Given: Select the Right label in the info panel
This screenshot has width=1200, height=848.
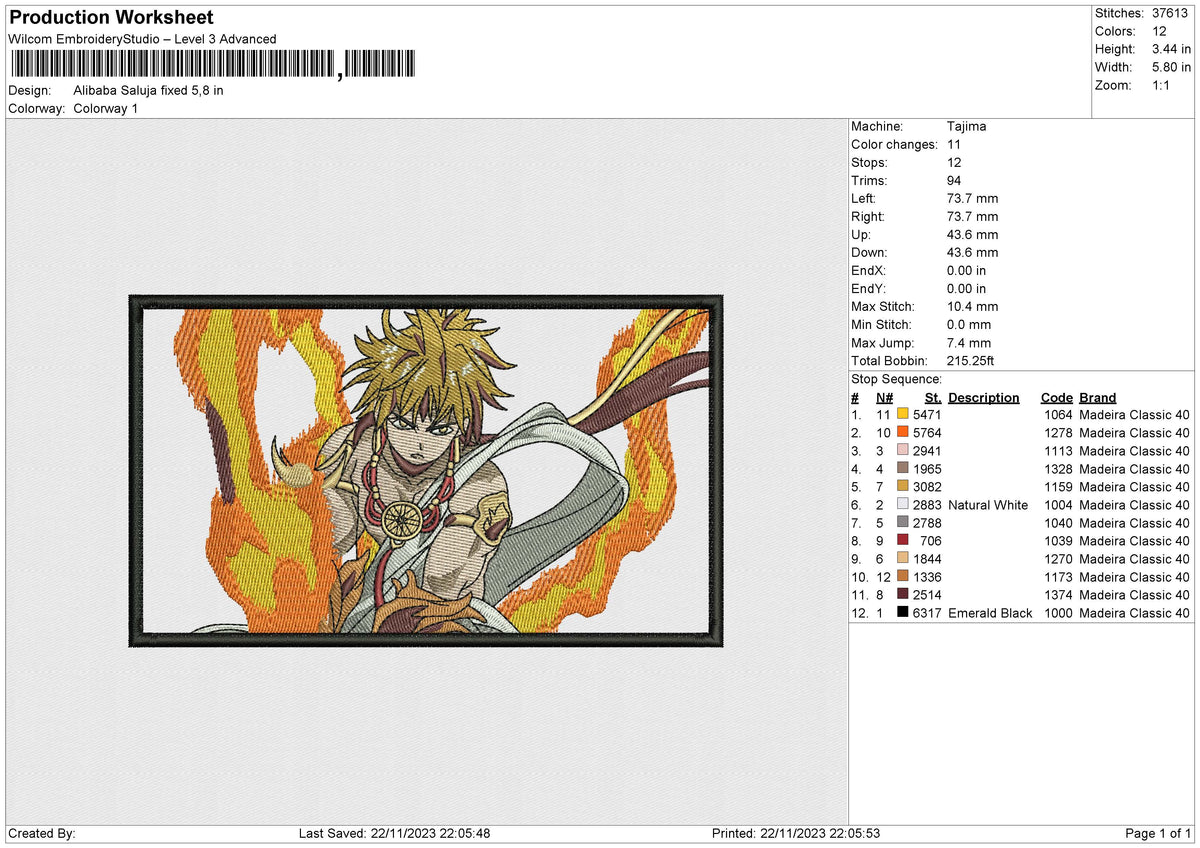Looking at the screenshot, I should tap(868, 216).
